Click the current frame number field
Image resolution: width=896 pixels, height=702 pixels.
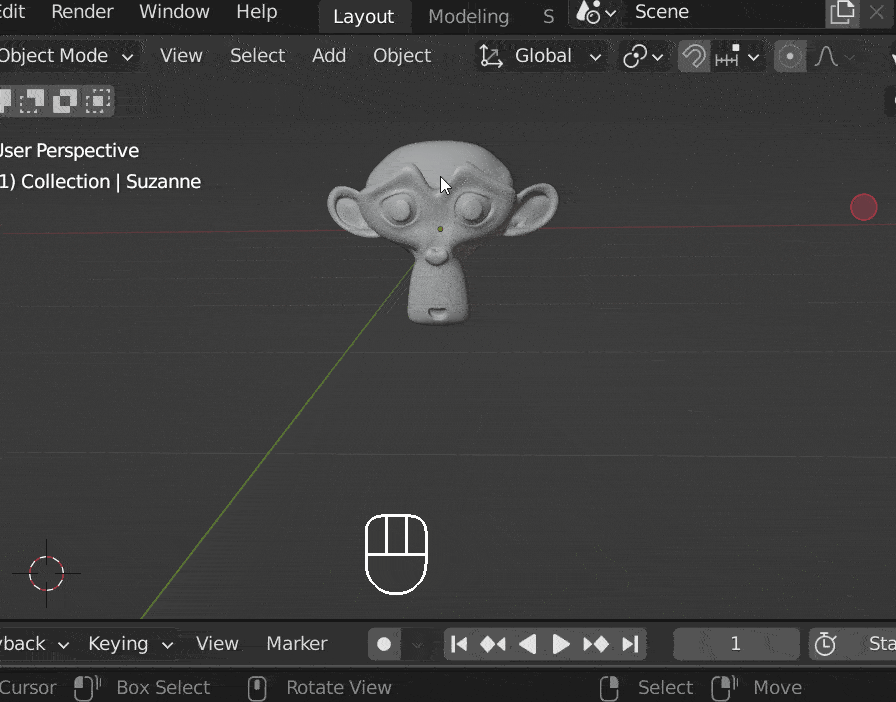pos(737,644)
